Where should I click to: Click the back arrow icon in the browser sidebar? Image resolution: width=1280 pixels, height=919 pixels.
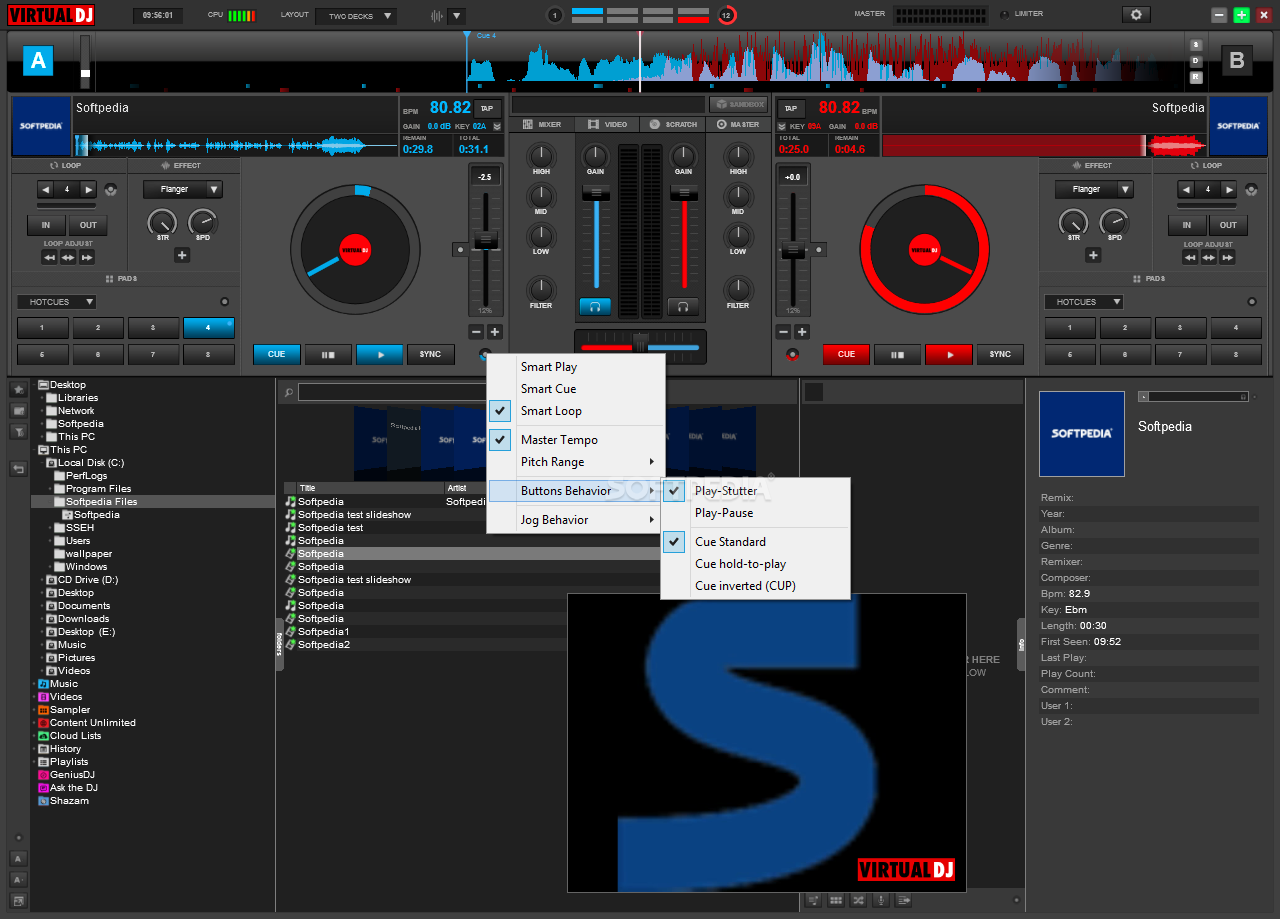tap(18, 468)
